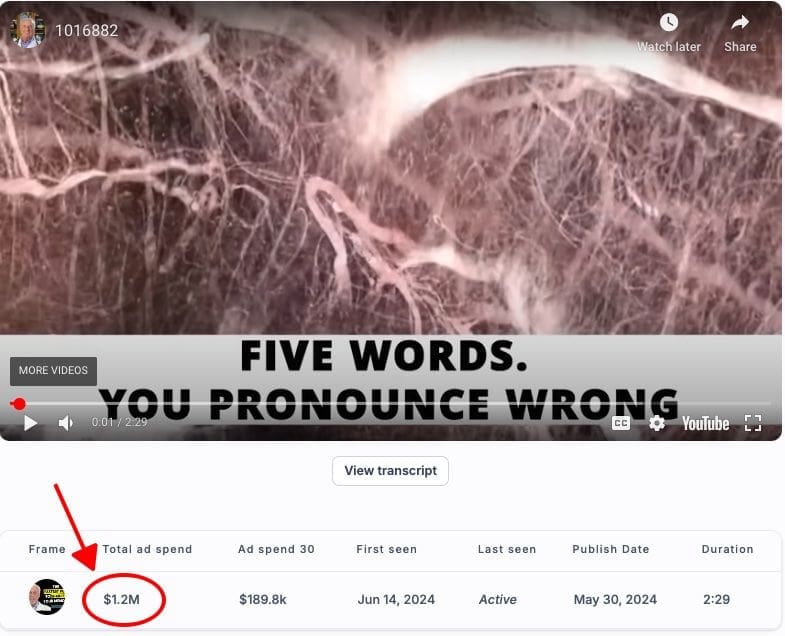The width and height of the screenshot is (785, 636).
Task: Mute the video volume speaker icon
Action: pos(66,423)
